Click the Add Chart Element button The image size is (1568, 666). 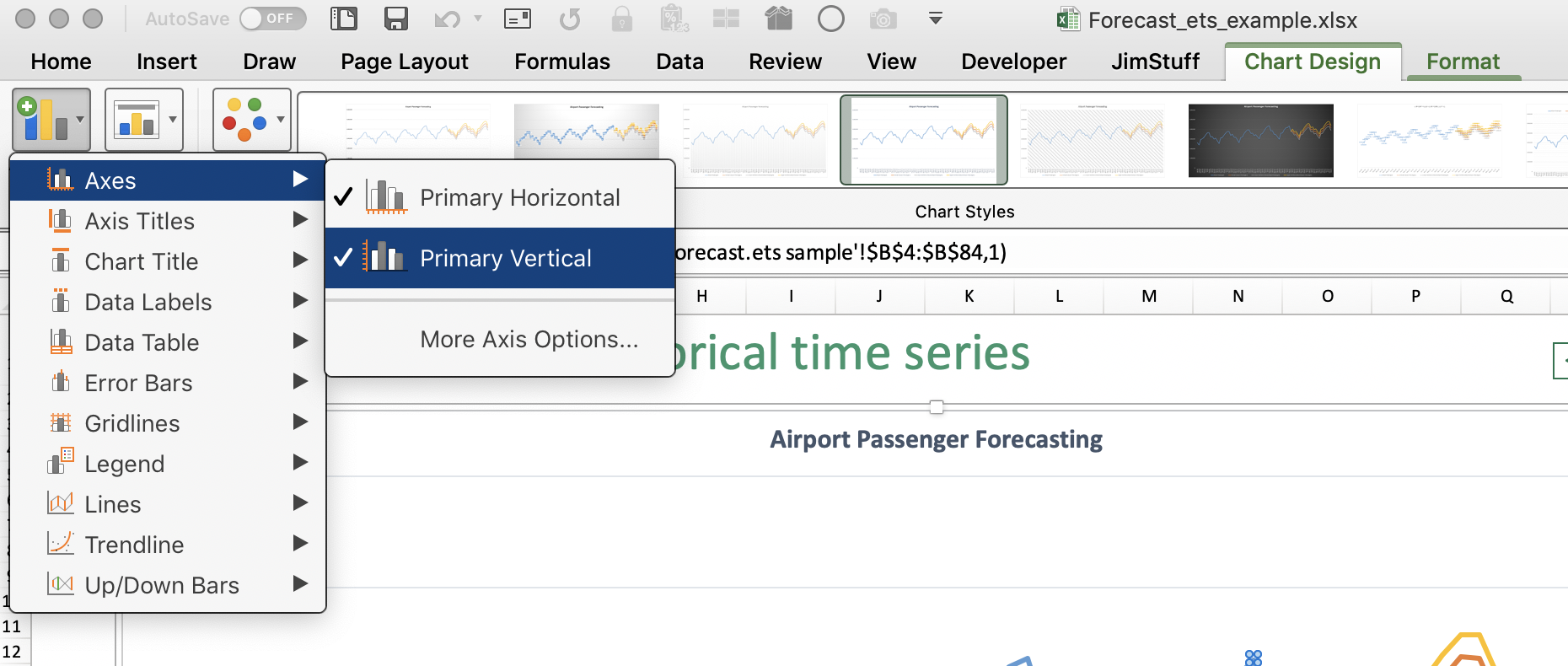(x=51, y=120)
